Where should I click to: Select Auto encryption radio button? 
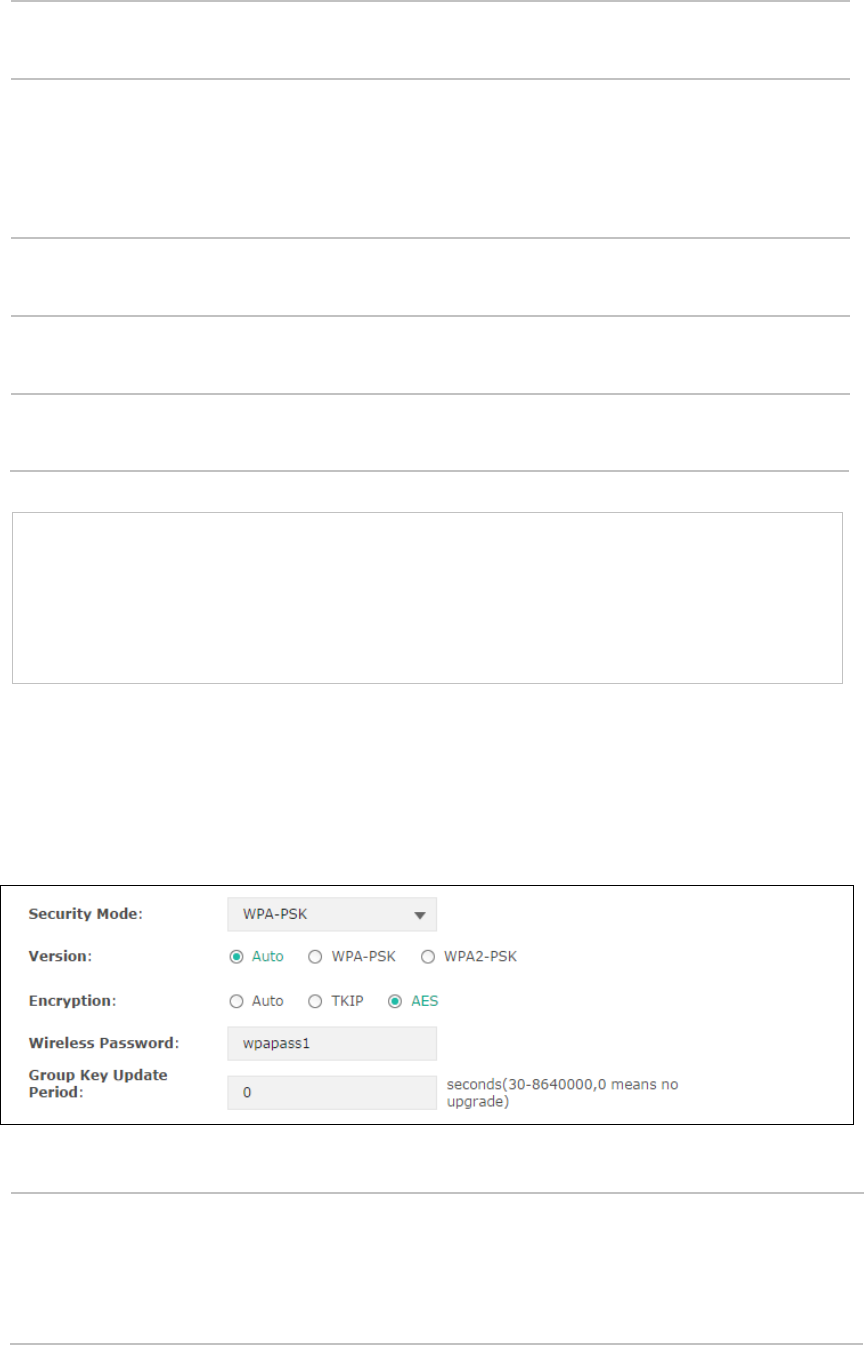(237, 1000)
